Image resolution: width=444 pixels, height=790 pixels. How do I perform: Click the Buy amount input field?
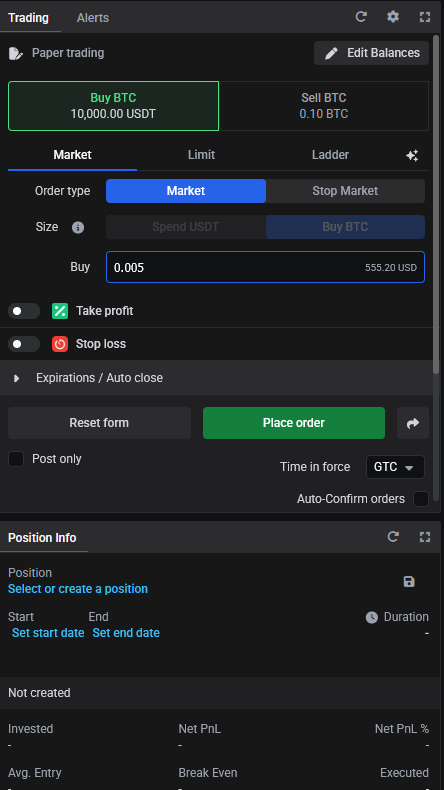click(x=265, y=267)
